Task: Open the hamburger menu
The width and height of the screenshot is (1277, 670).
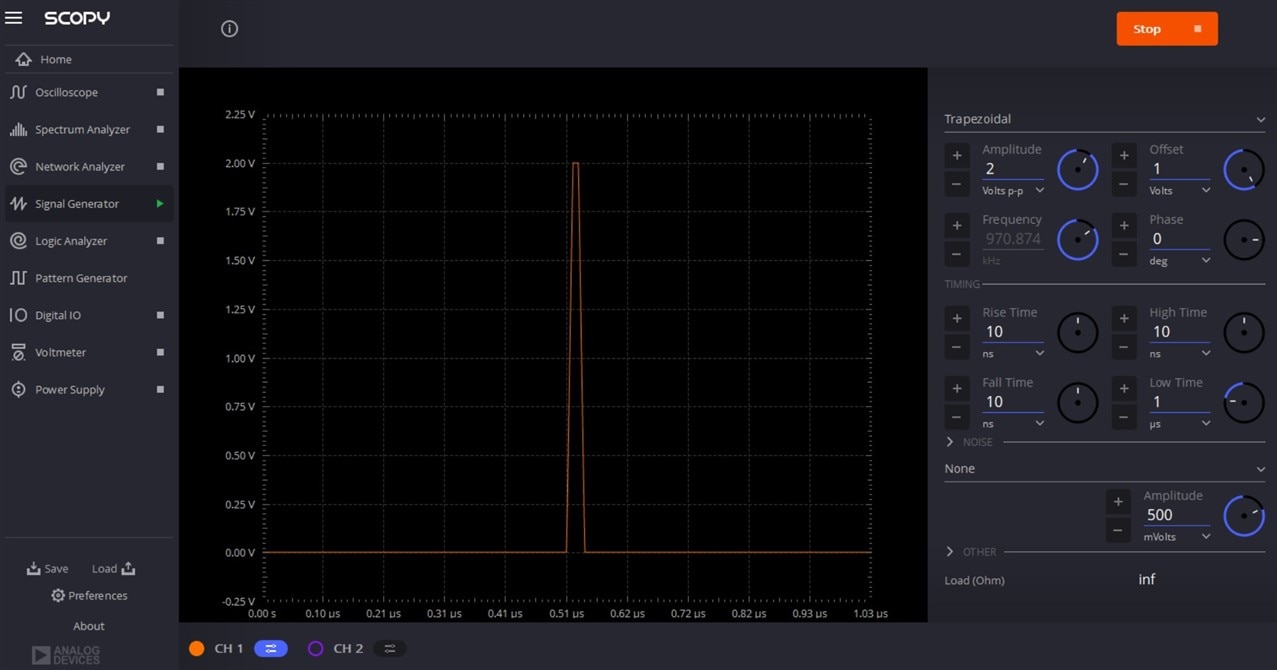Action: (x=14, y=18)
